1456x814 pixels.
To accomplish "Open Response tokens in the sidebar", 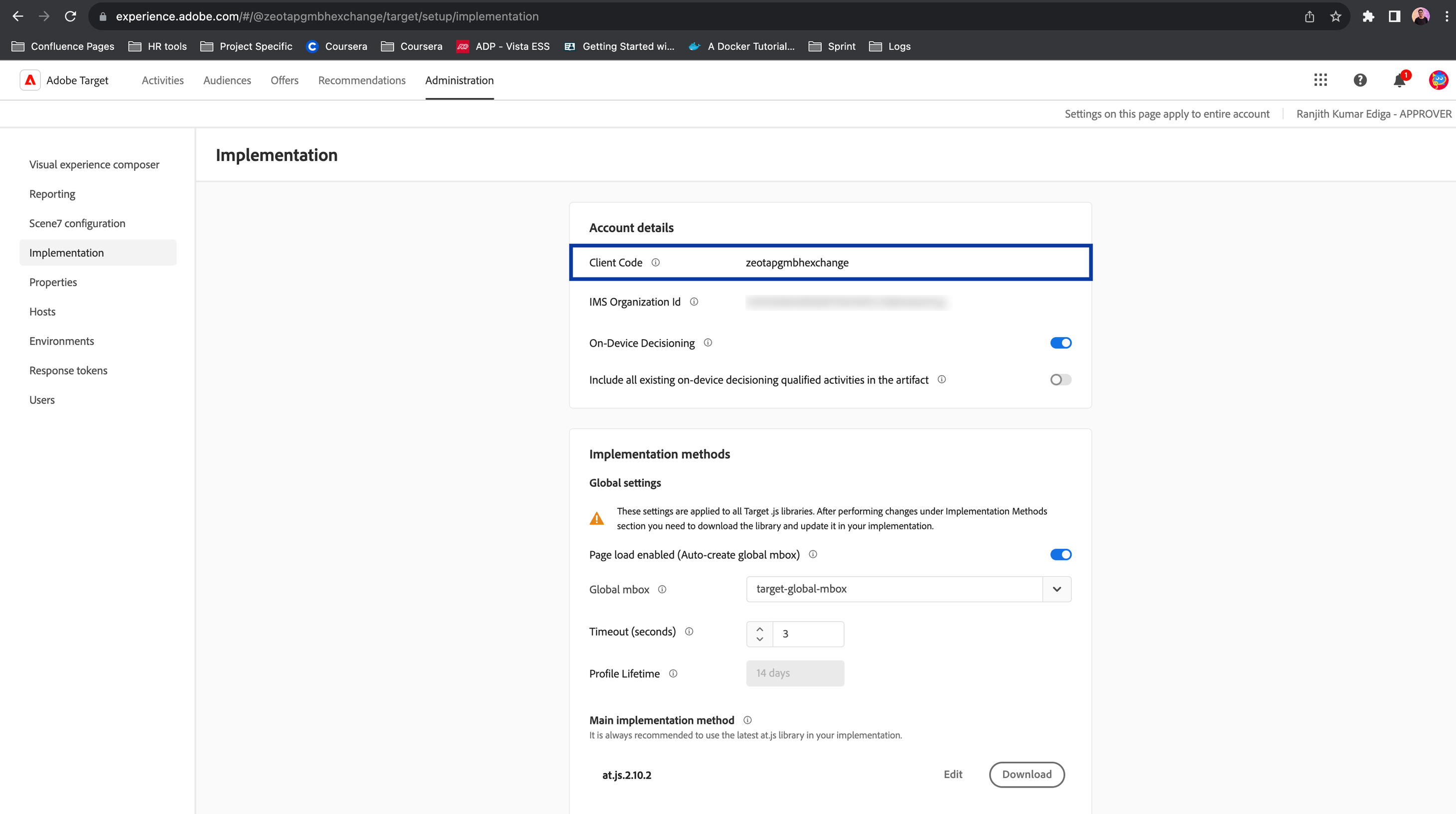I will tap(68, 371).
